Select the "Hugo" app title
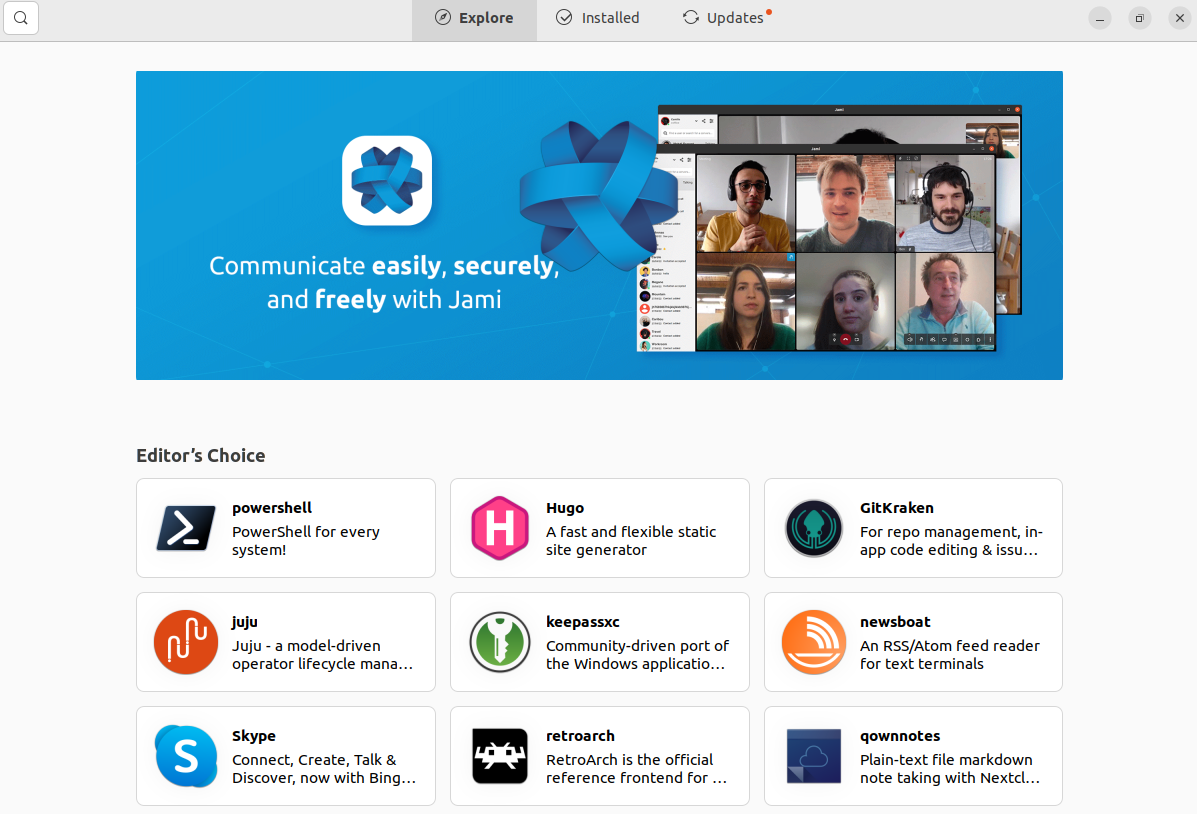 [x=565, y=508]
